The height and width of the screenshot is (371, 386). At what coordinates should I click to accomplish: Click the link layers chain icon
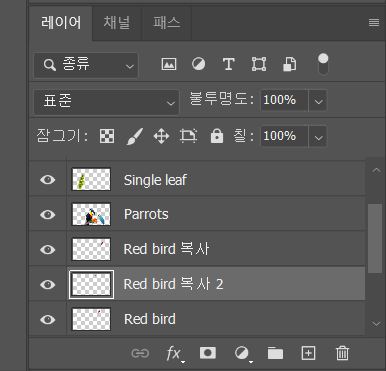140,353
